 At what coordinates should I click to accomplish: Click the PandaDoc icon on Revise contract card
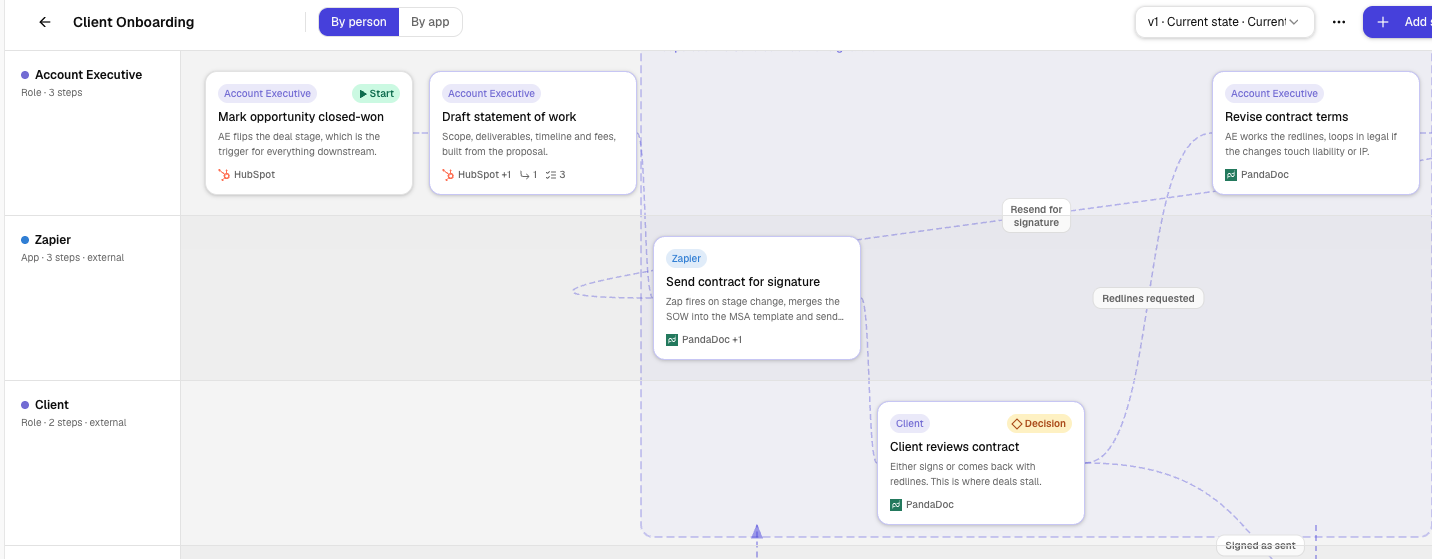coord(1231,175)
